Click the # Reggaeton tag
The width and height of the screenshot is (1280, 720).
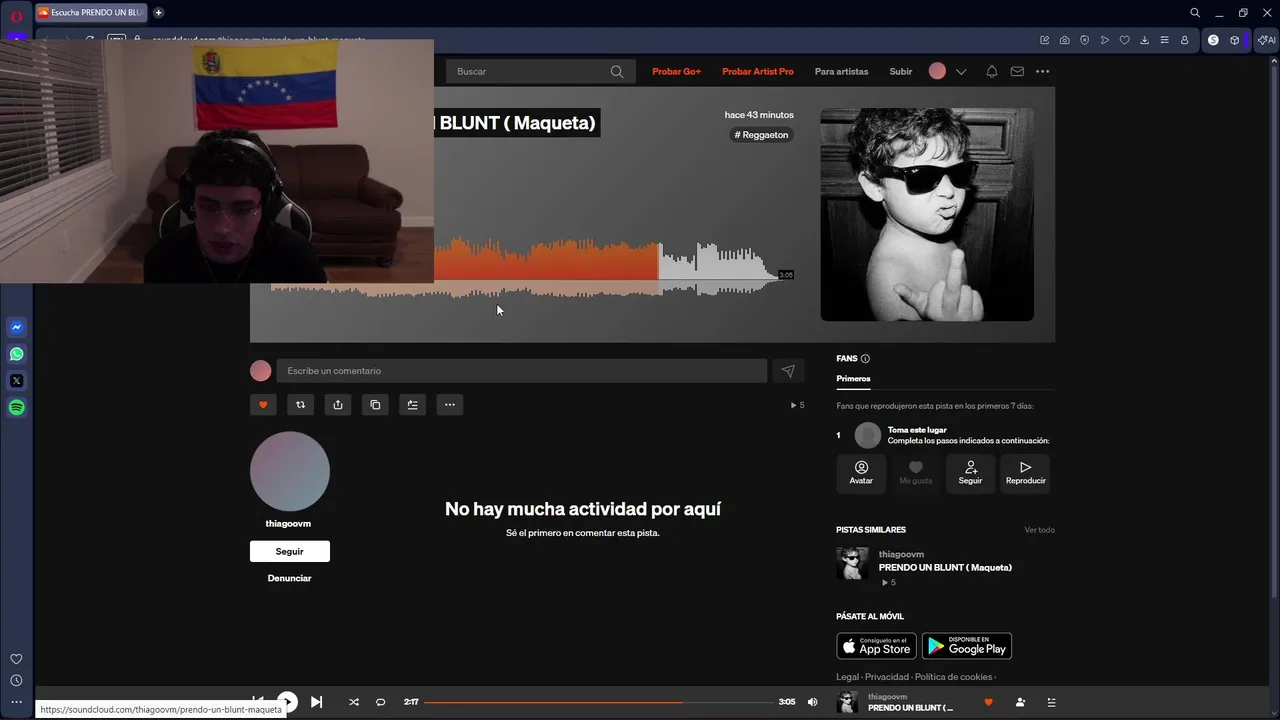coord(762,135)
